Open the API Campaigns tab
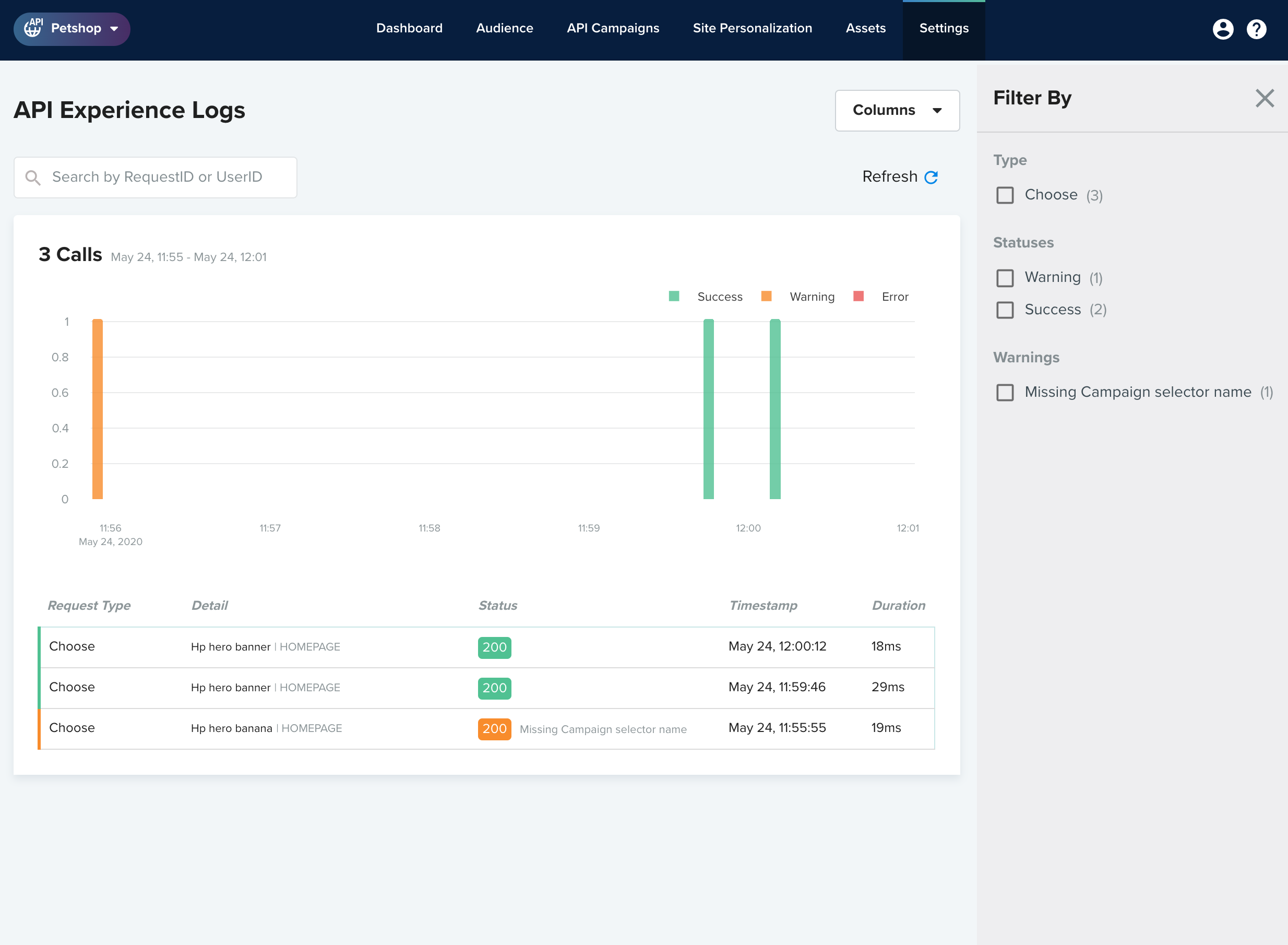 [613, 29]
